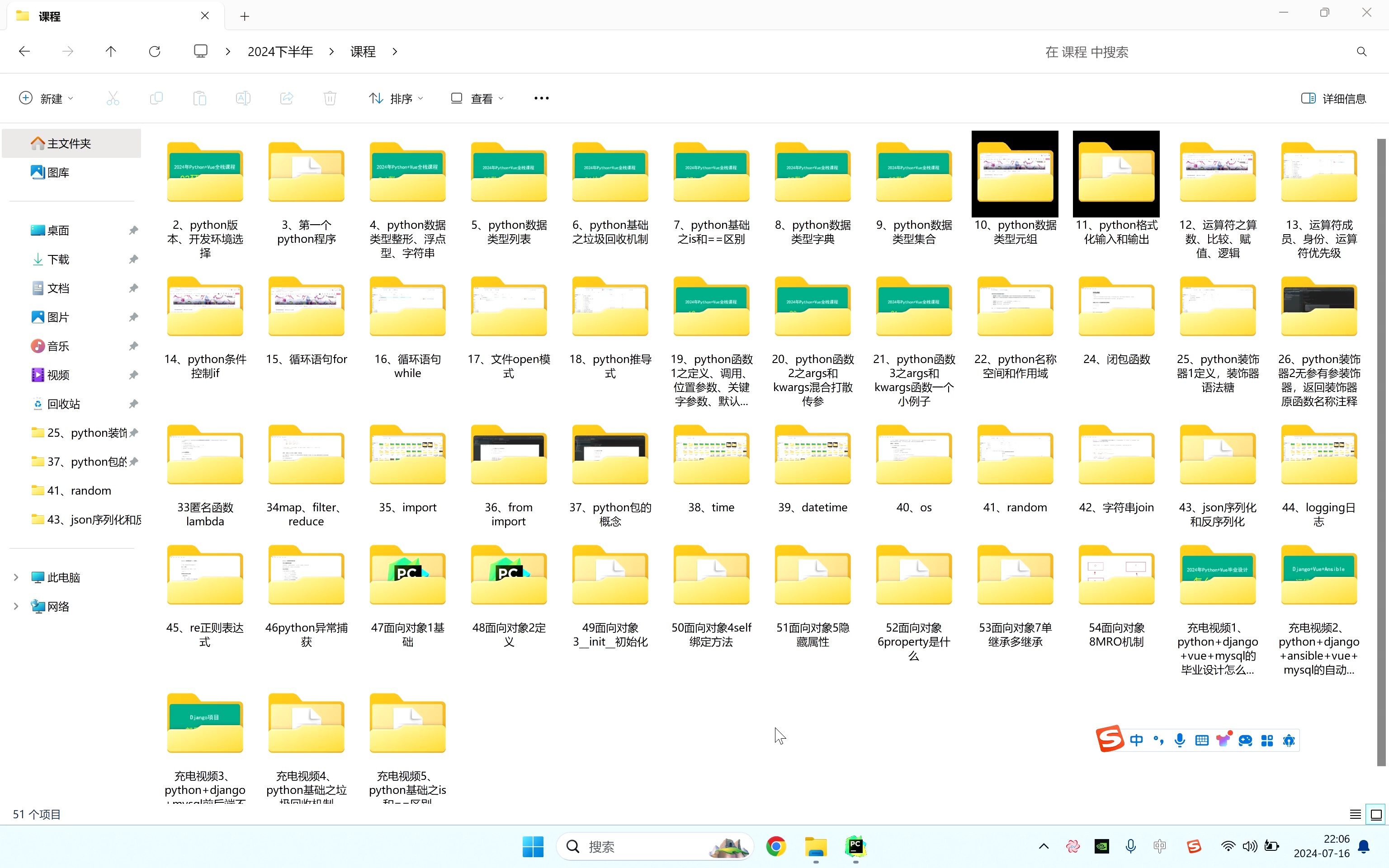Click the Paste clipboard icon
This screenshot has height=868, width=1389.
(x=200, y=98)
